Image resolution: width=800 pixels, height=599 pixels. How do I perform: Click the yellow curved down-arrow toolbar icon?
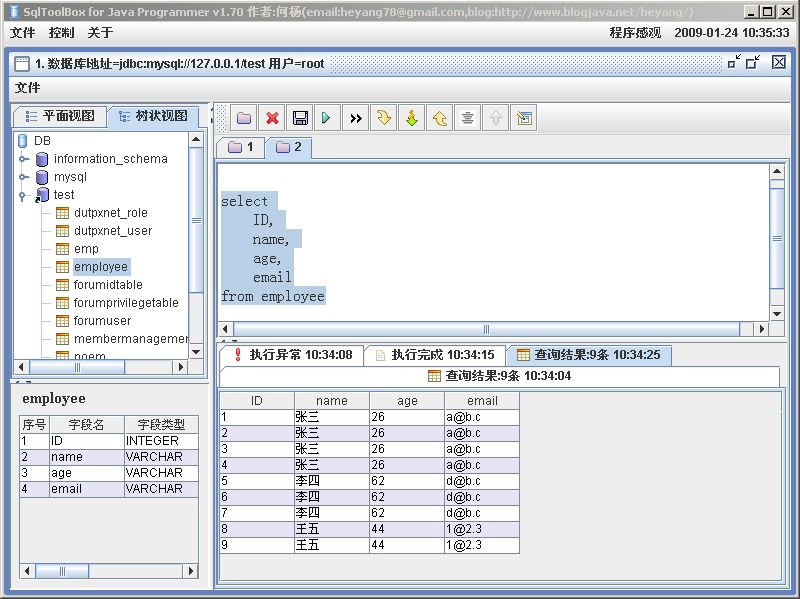point(384,118)
